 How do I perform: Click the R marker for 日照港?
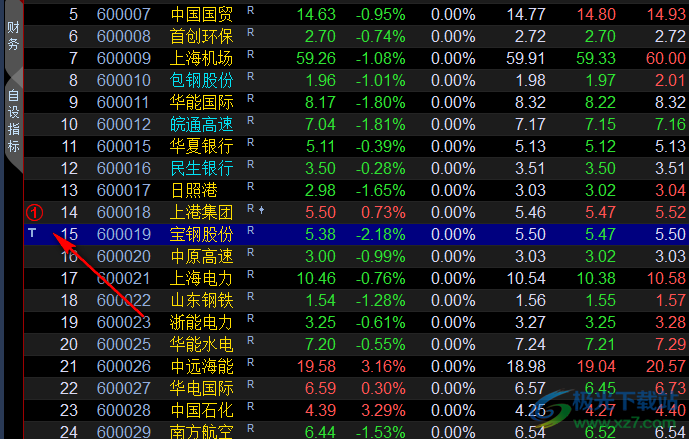point(250,186)
